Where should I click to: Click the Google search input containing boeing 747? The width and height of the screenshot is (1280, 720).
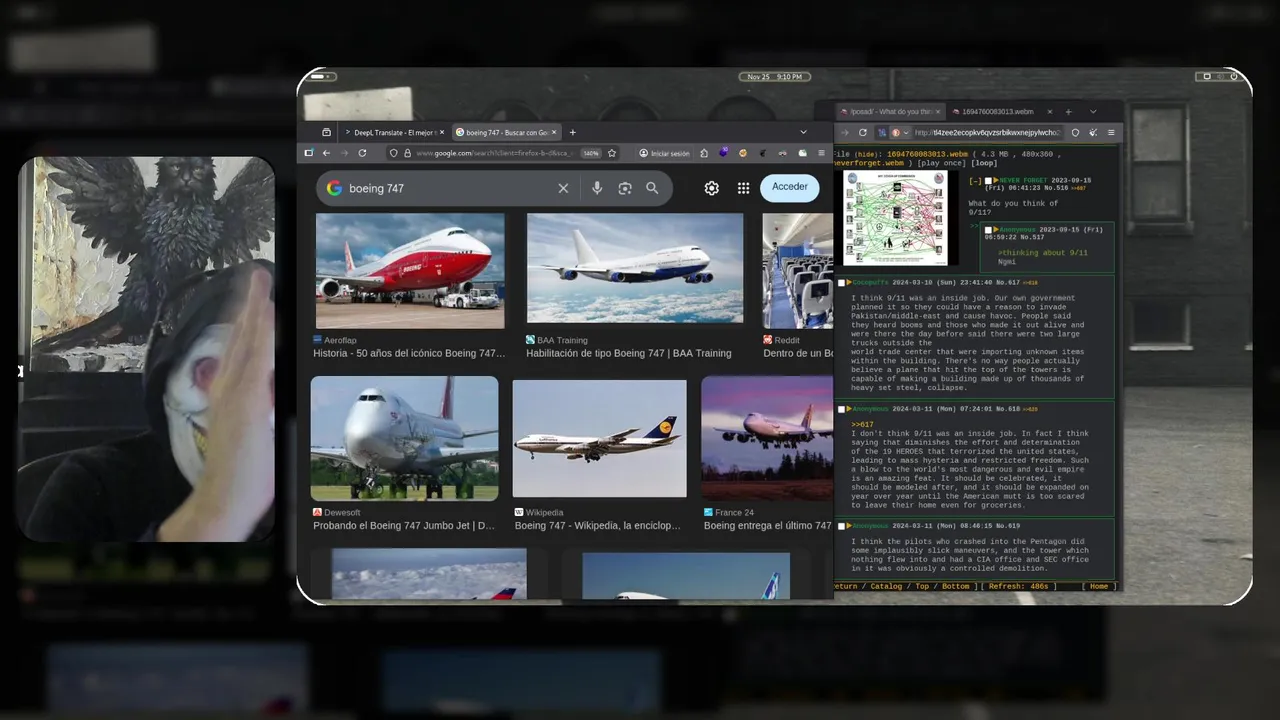[x=450, y=188]
